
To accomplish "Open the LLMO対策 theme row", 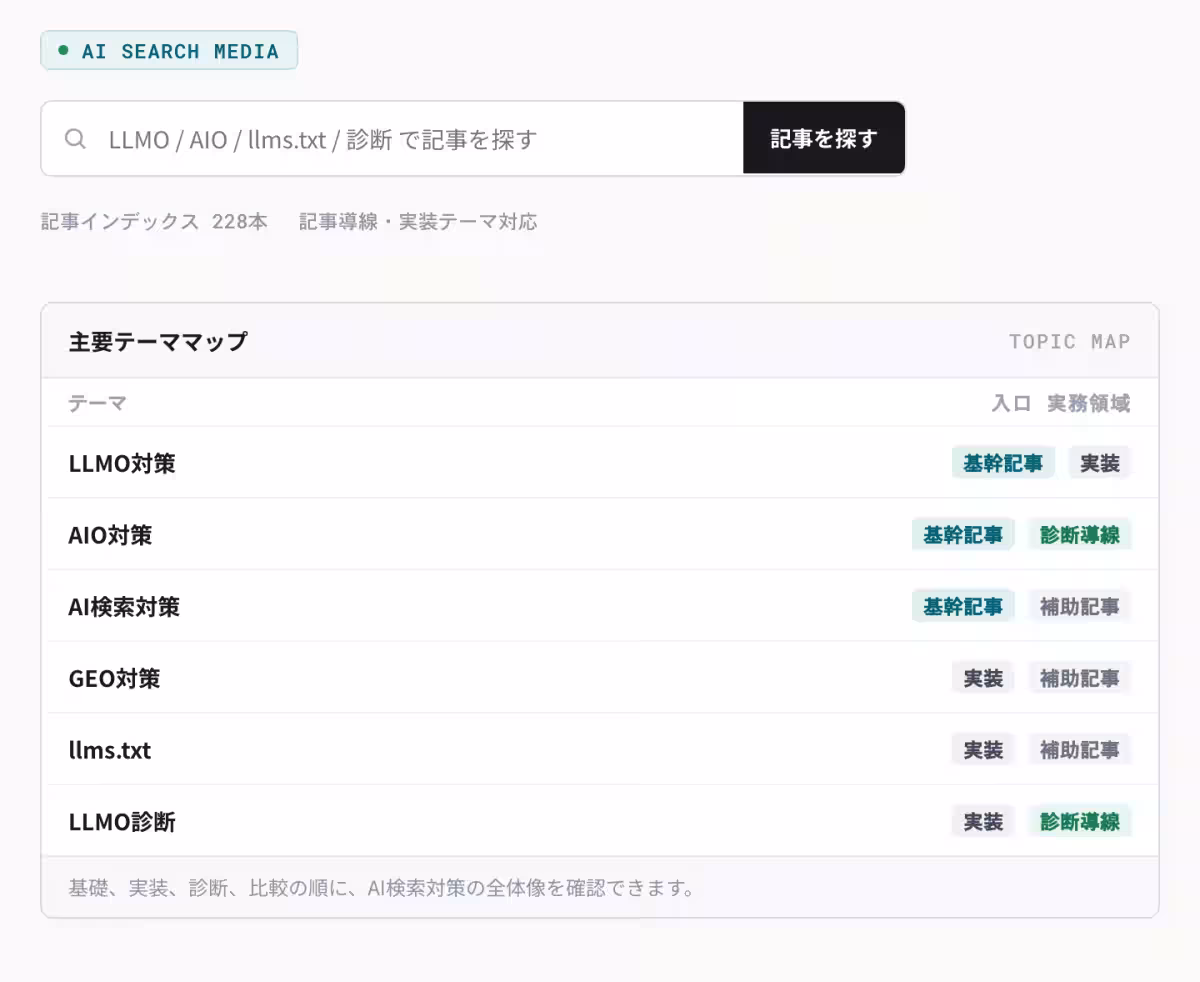I will [x=600, y=463].
